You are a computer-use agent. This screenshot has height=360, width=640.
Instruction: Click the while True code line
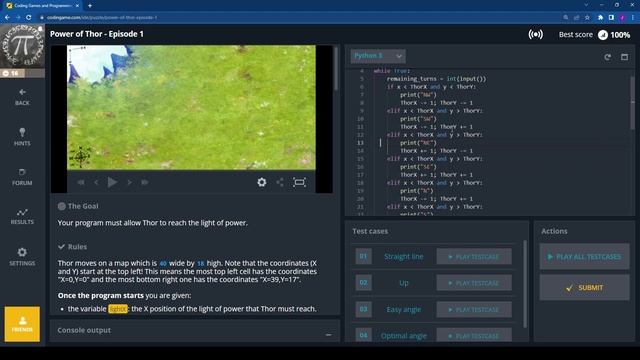pos(392,71)
